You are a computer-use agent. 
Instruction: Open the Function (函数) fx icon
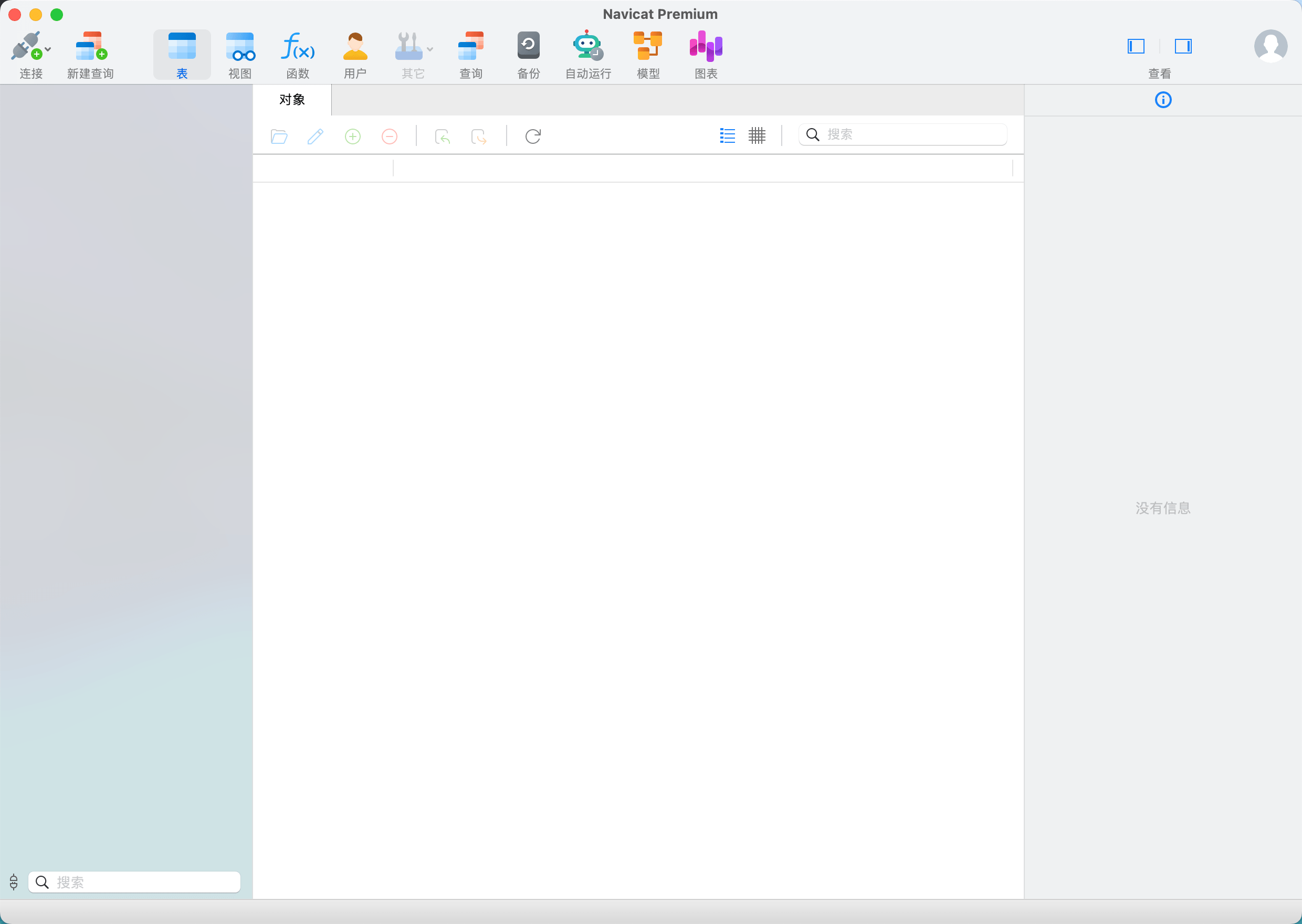(x=298, y=46)
